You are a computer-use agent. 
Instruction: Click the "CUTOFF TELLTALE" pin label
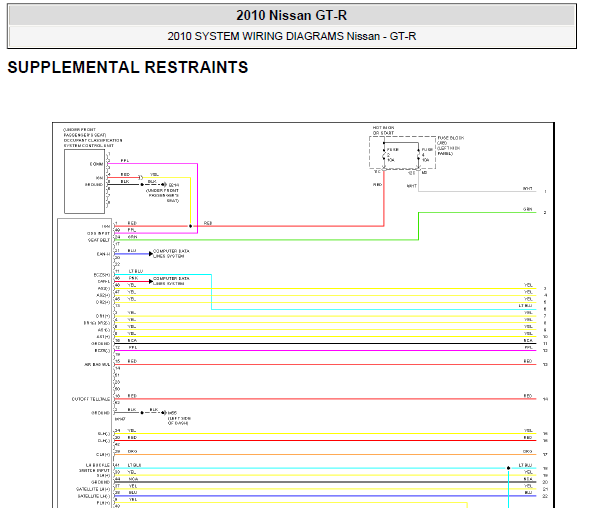91,399
